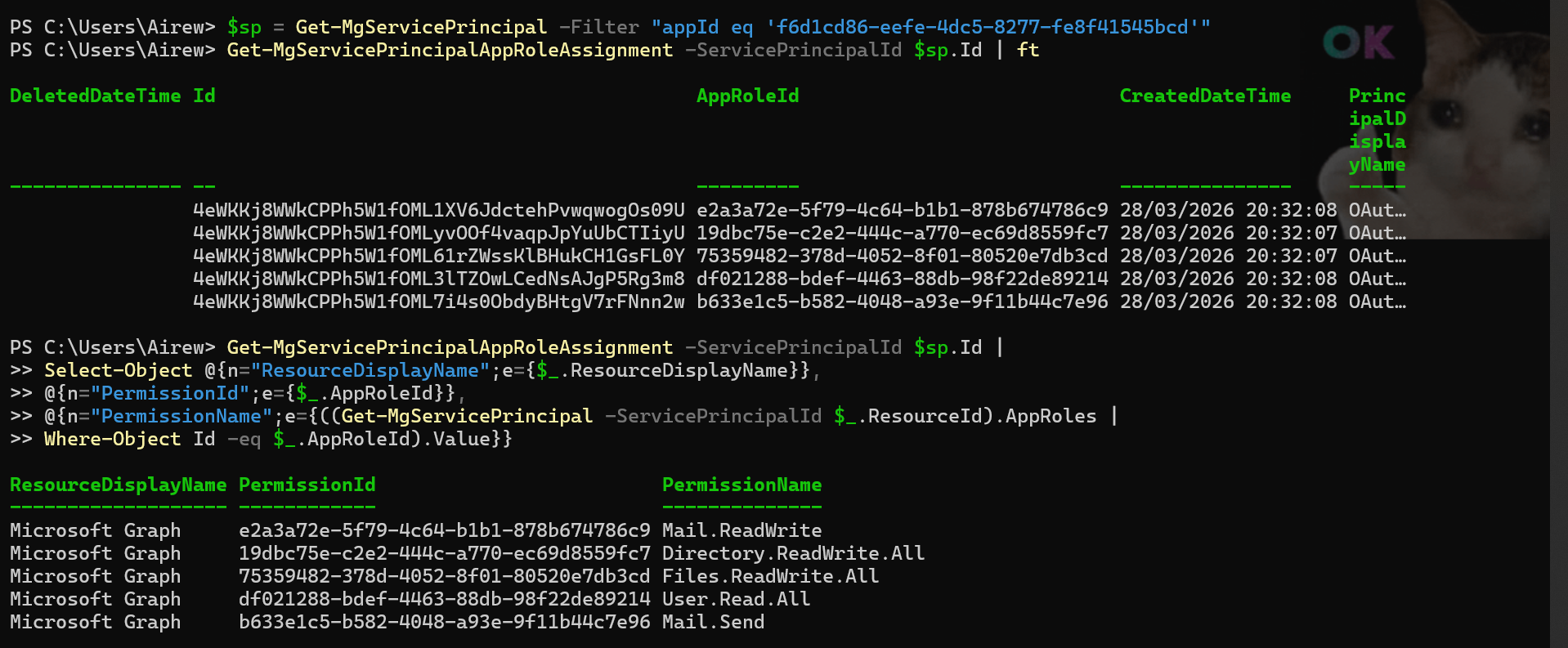Image resolution: width=1568 pixels, height=648 pixels.
Task: Click the PermissionId column header
Action: point(307,485)
